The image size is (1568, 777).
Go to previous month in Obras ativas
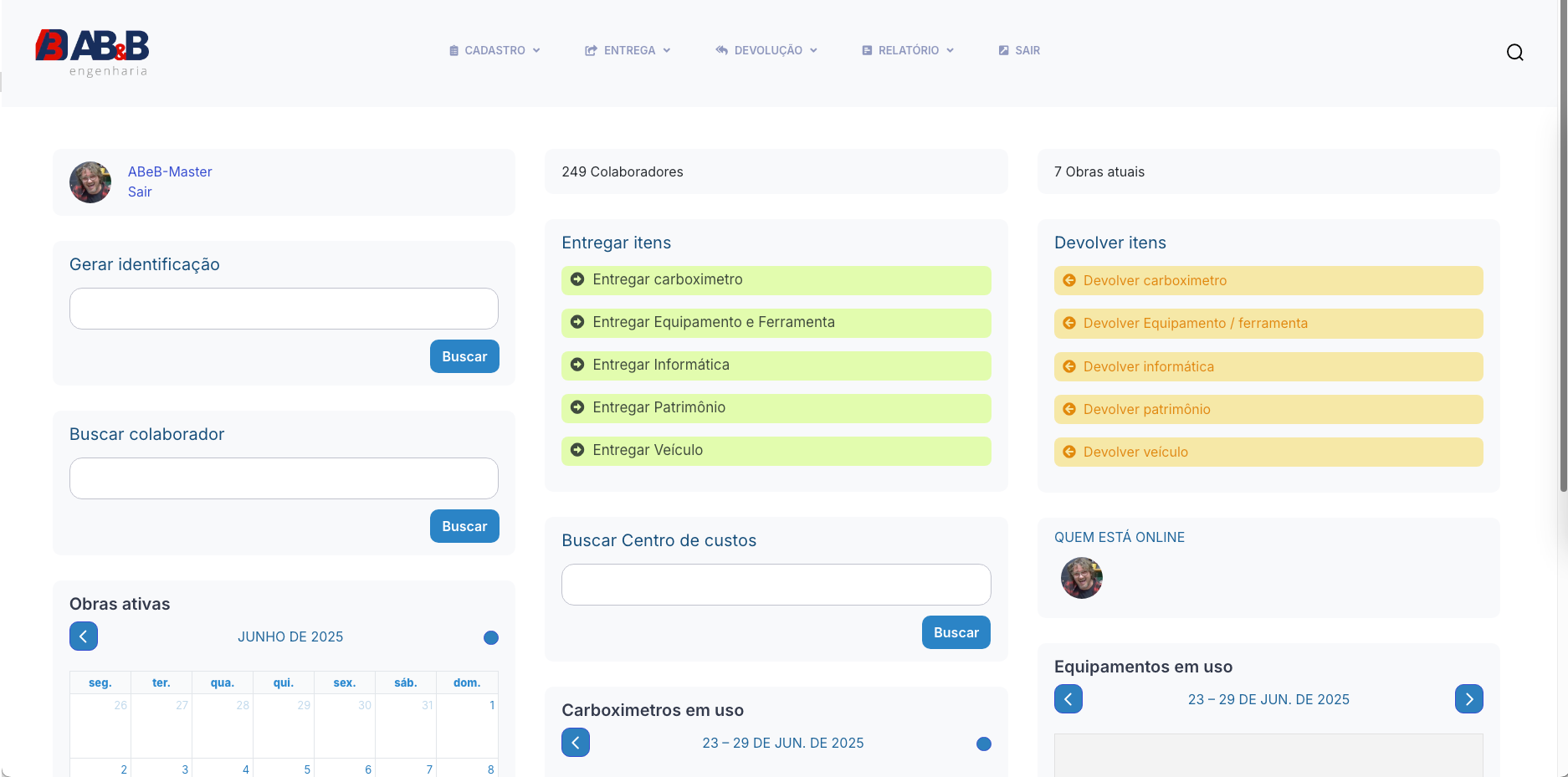(84, 636)
